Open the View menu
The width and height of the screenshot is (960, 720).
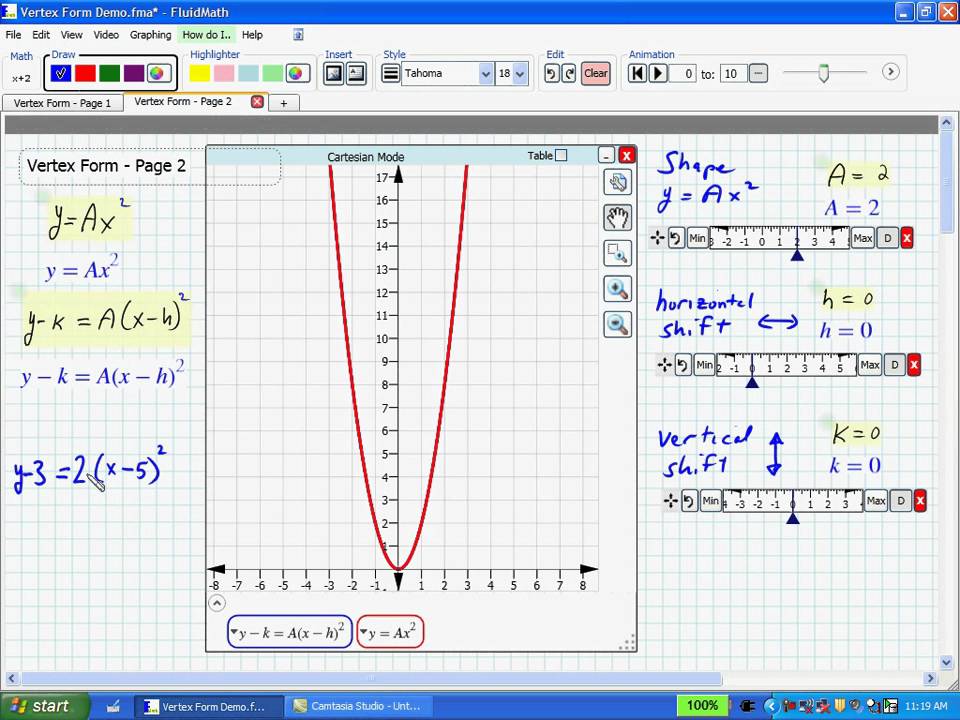coord(71,35)
